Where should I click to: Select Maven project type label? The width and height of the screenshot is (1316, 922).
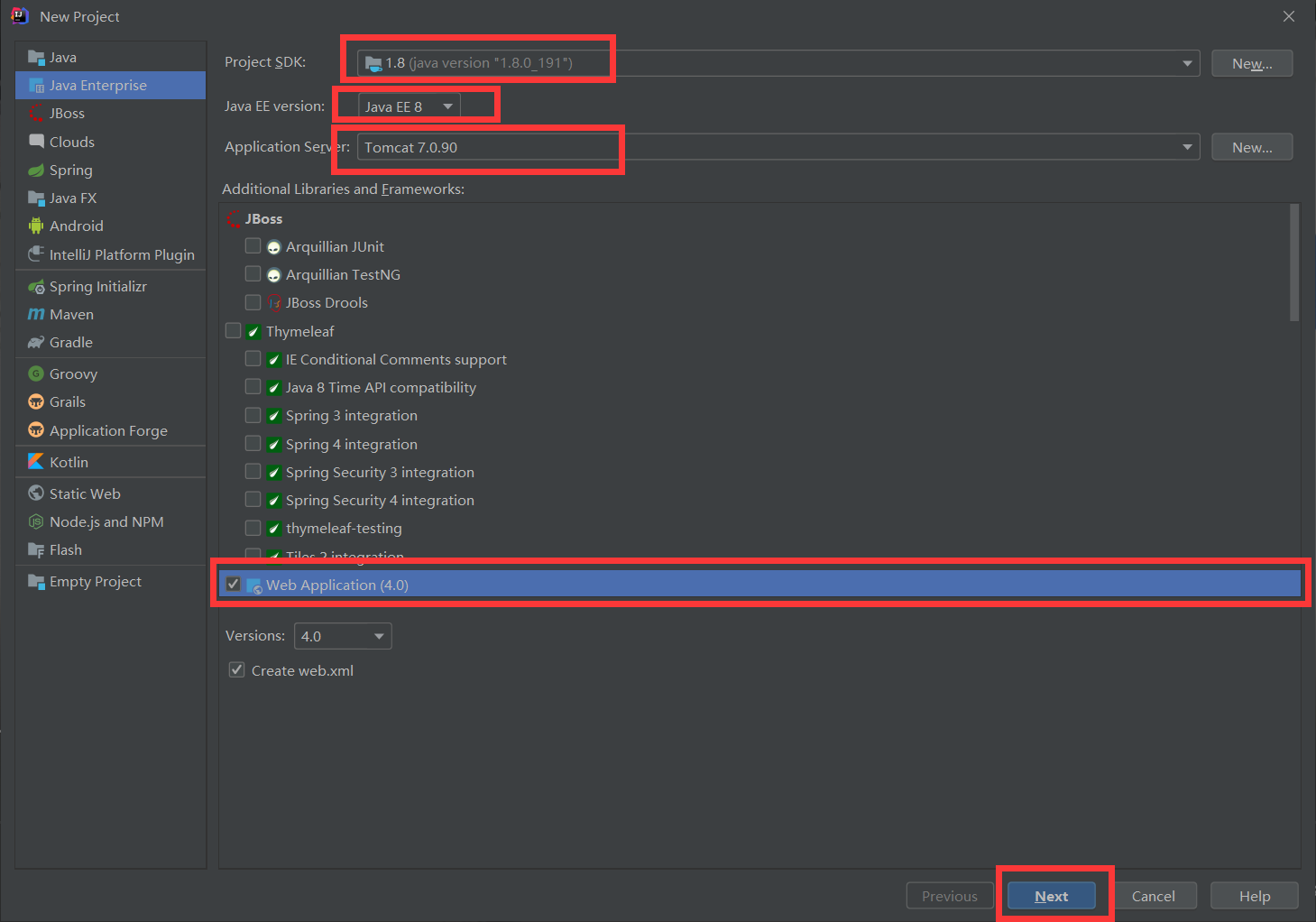point(72,314)
